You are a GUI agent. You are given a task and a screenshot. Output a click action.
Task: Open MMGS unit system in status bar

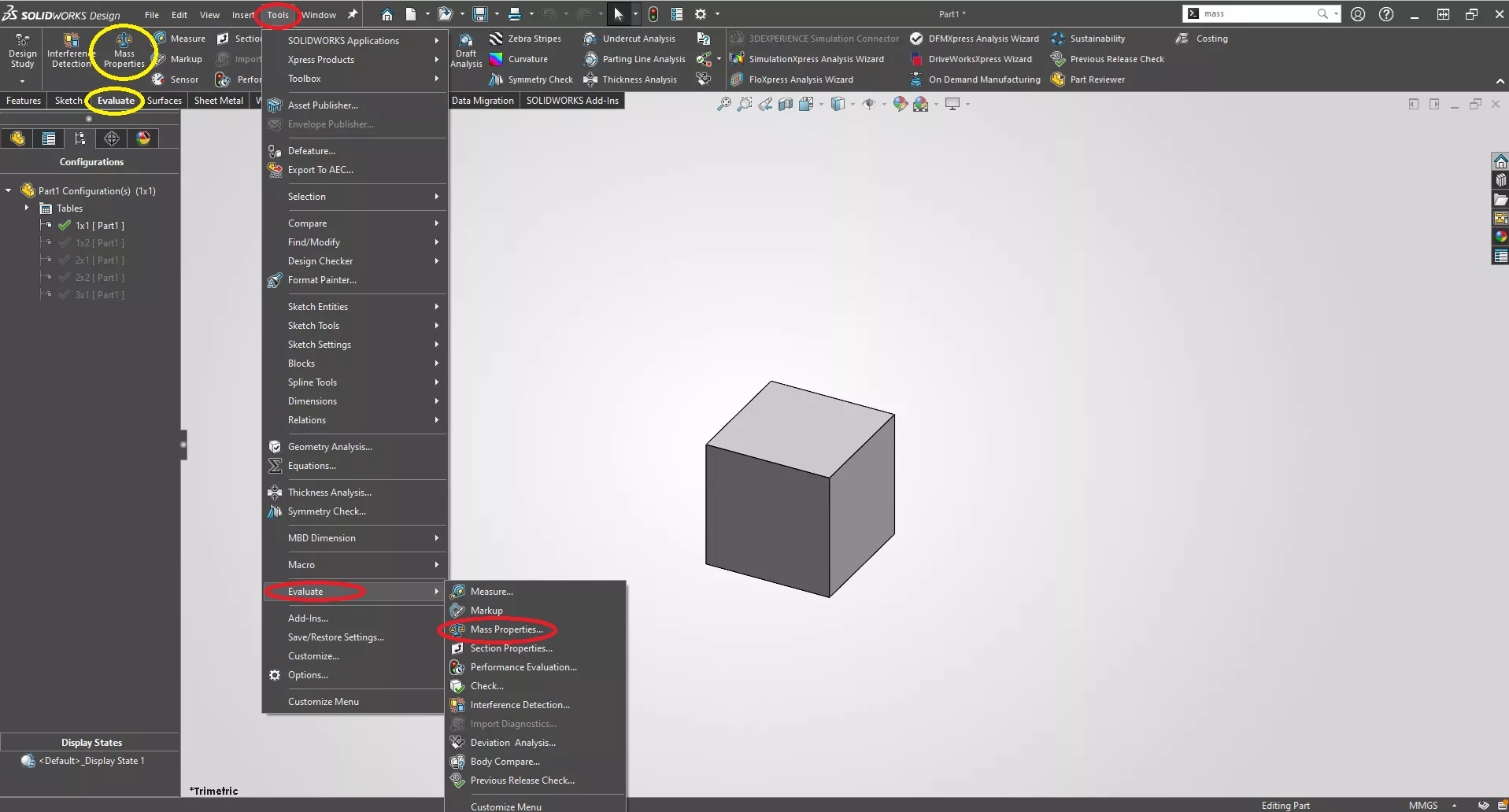click(1423, 805)
